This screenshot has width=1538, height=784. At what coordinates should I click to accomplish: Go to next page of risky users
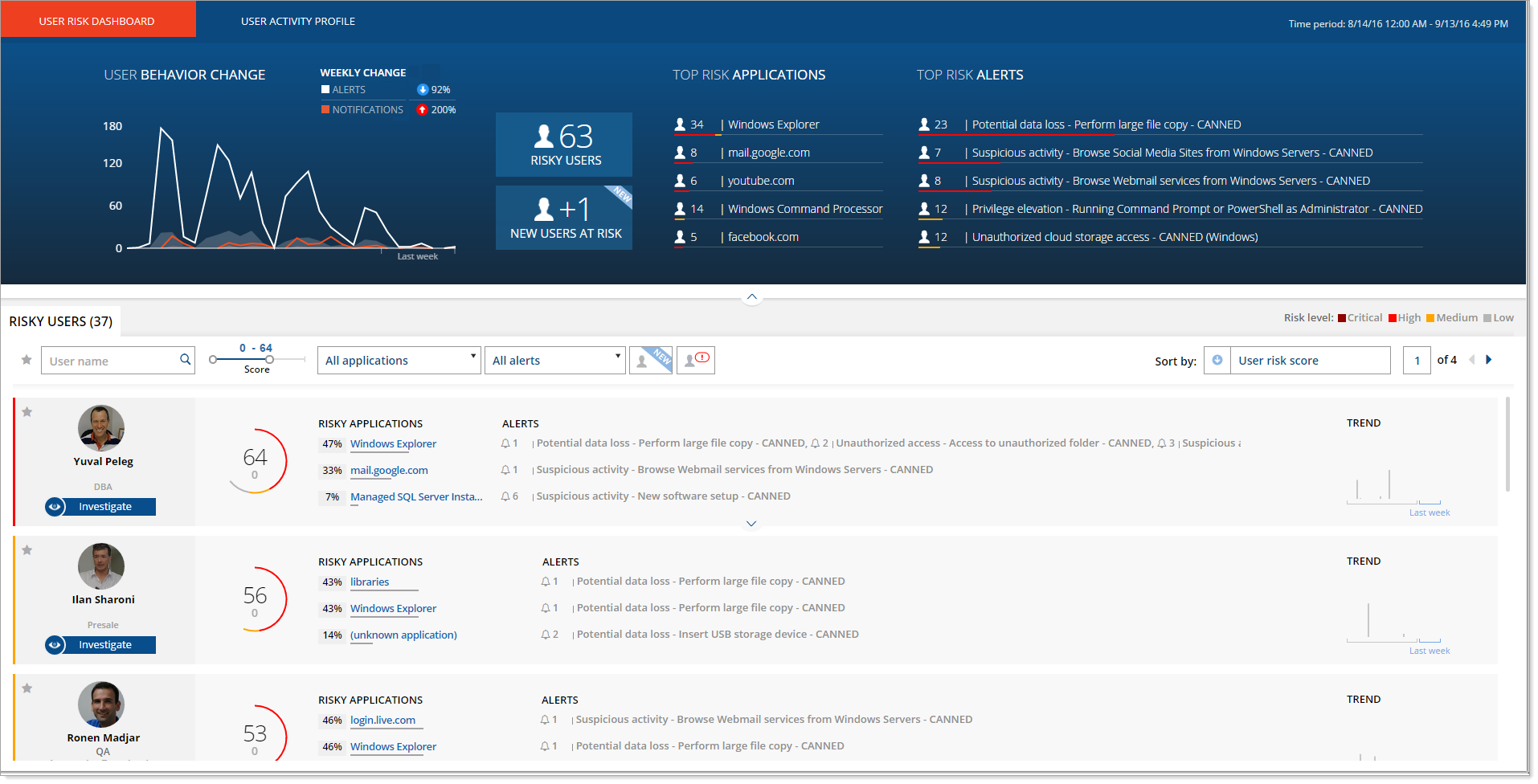click(1489, 360)
